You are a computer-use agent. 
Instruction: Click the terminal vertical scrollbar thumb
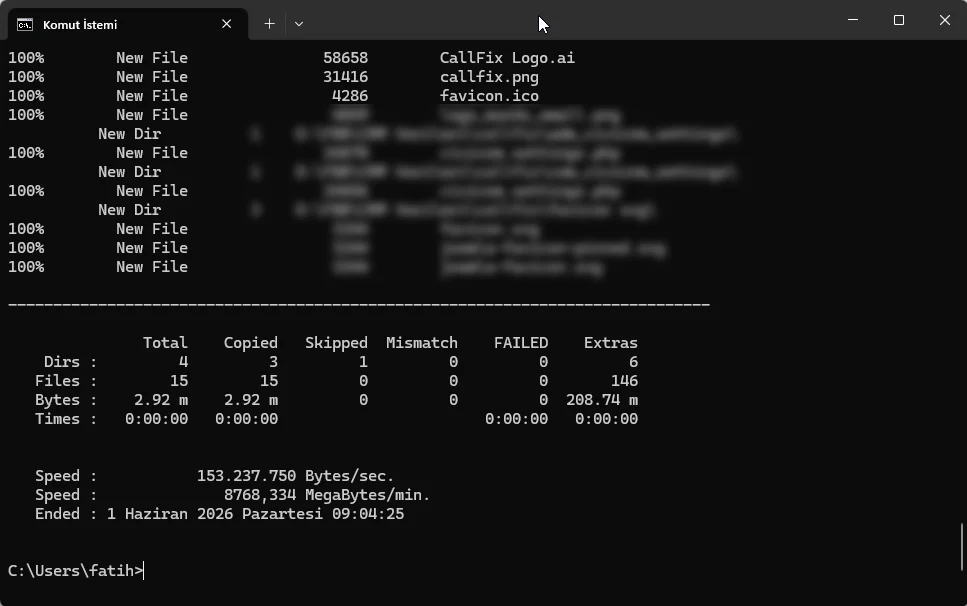pos(961,547)
